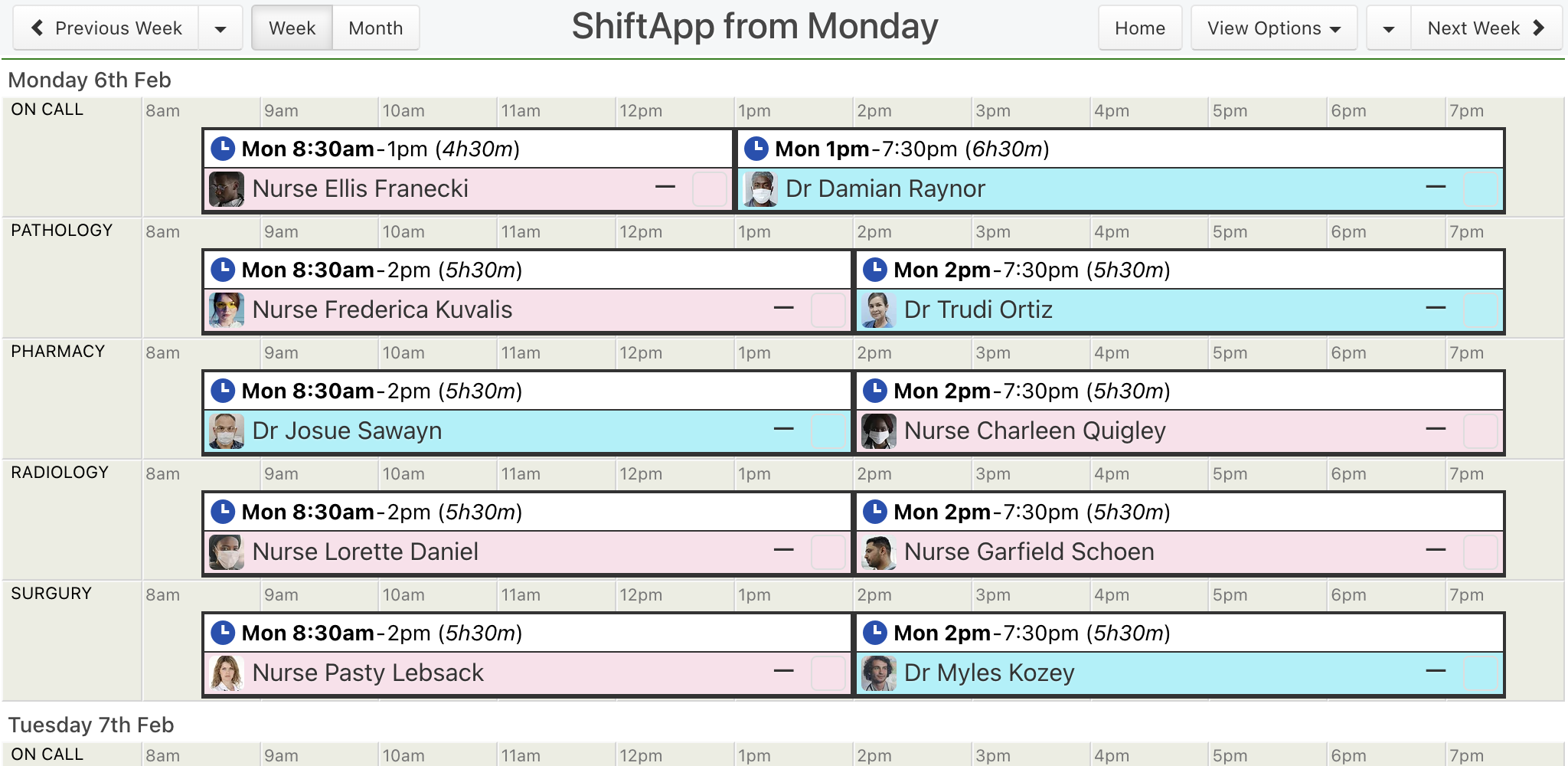1568x766 pixels.
Task: Click the Home button
Action: (x=1140, y=28)
